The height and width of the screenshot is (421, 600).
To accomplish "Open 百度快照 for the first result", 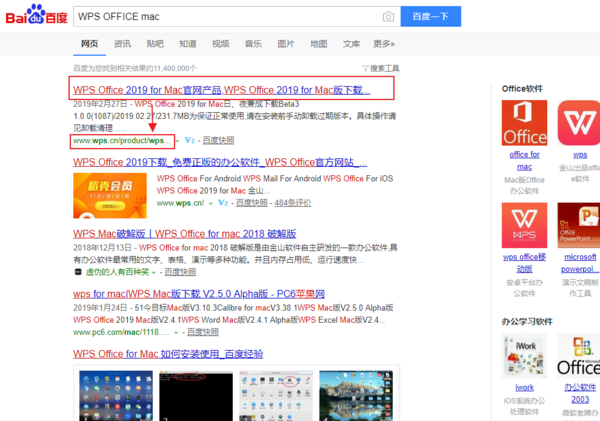I will point(218,140).
